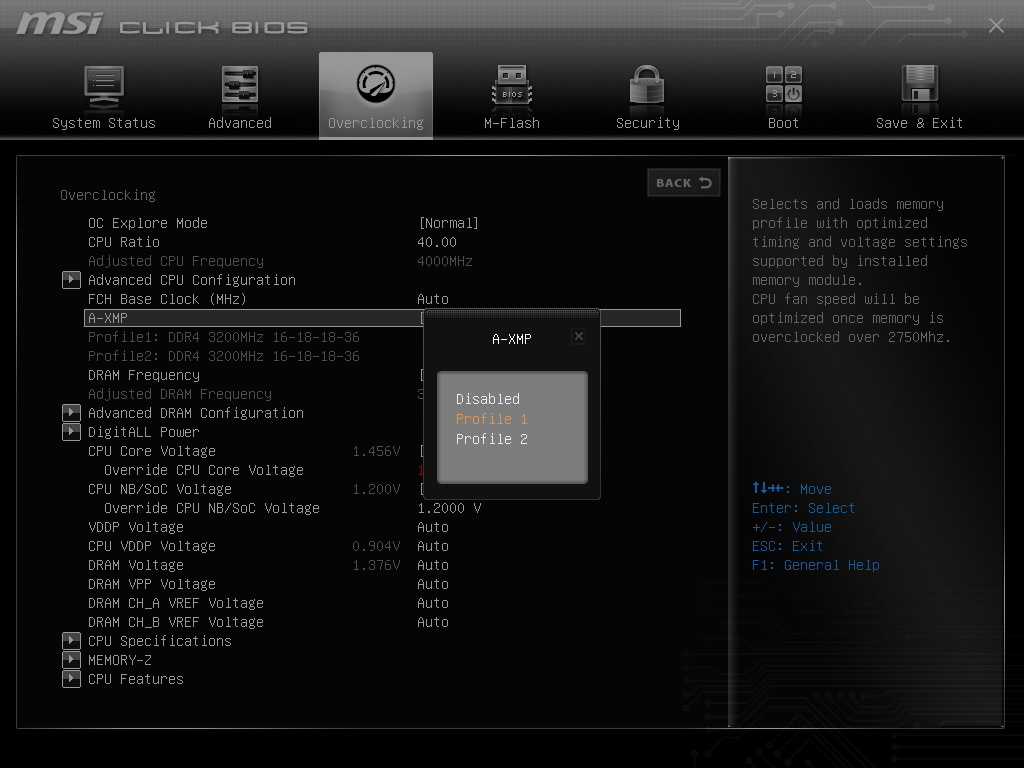Expand Advanced CPU Configuration submenu

[71, 280]
